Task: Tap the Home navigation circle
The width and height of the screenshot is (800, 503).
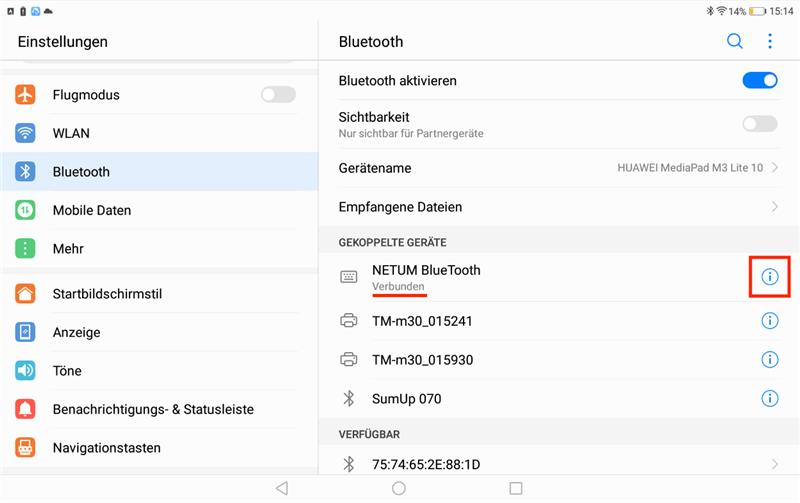Action: click(x=399, y=488)
